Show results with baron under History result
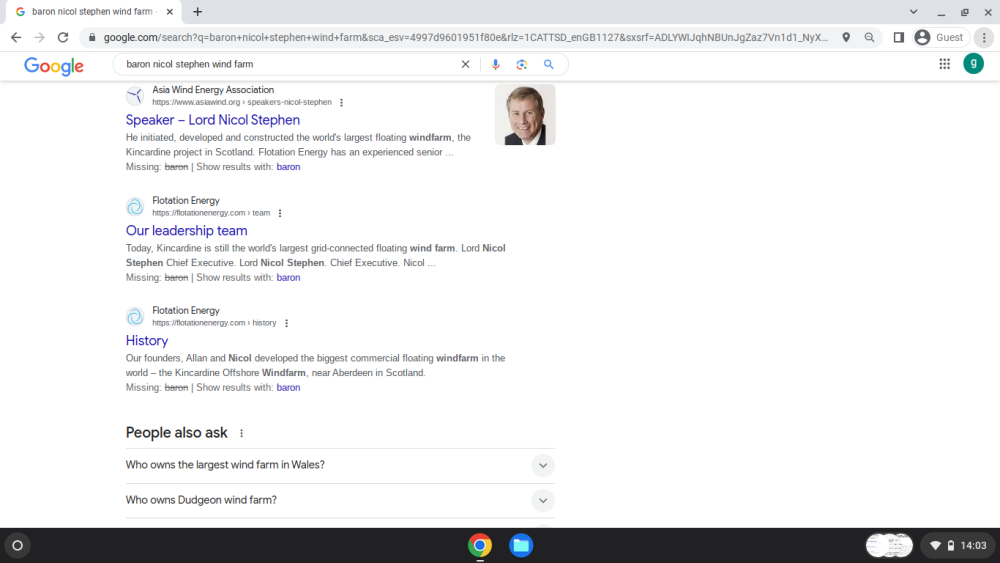1000x563 pixels. (288, 388)
